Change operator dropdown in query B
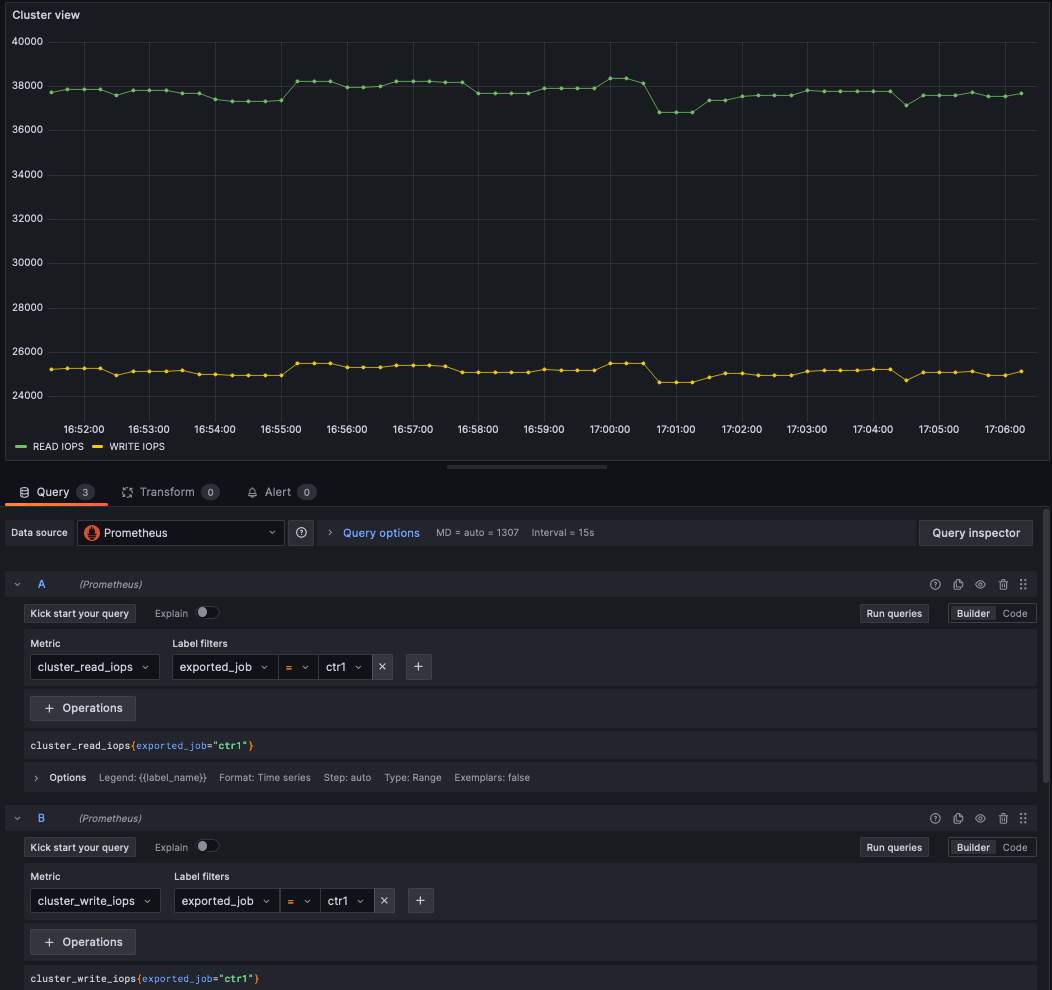This screenshot has width=1052, height=990. [300, 901]
